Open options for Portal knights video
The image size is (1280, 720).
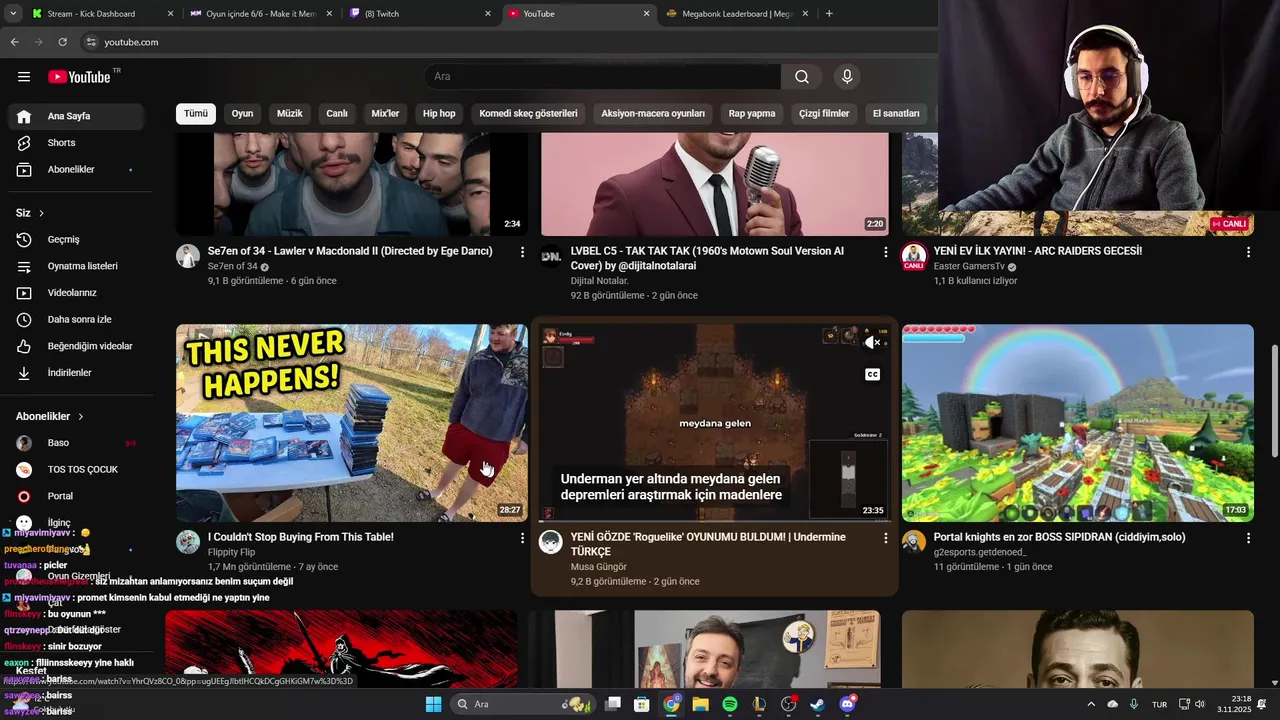1248,538
